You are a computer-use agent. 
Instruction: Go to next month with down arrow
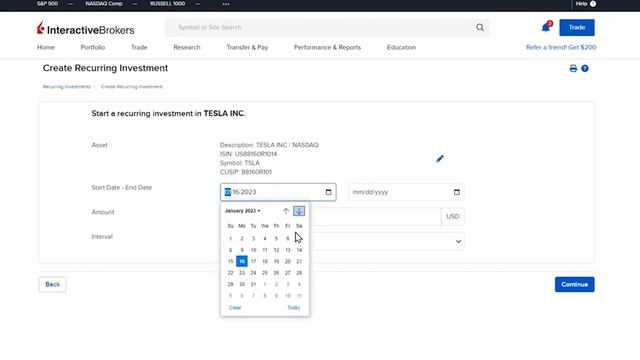click(x=299, y=211)
